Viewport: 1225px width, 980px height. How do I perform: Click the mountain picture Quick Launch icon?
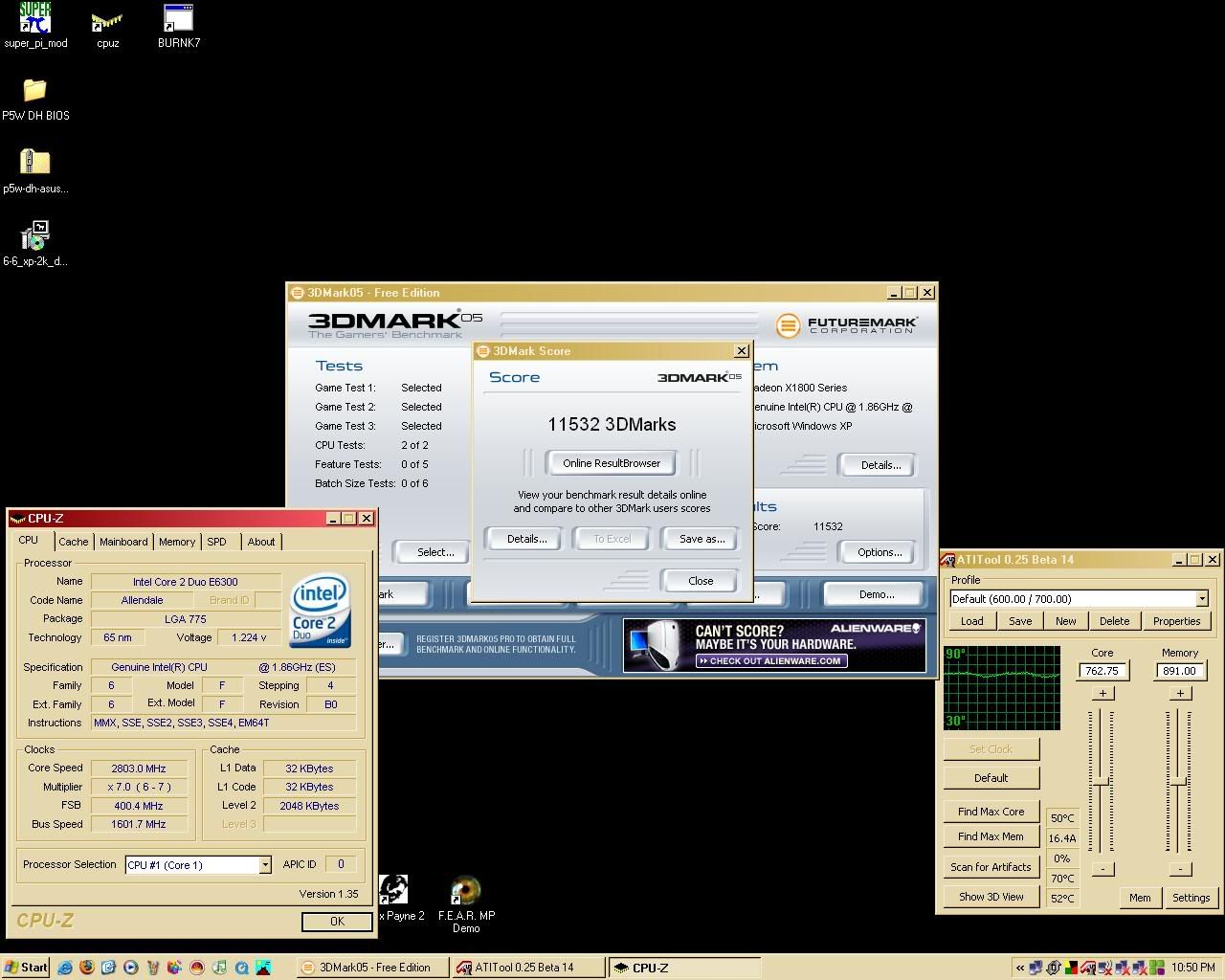263,968
